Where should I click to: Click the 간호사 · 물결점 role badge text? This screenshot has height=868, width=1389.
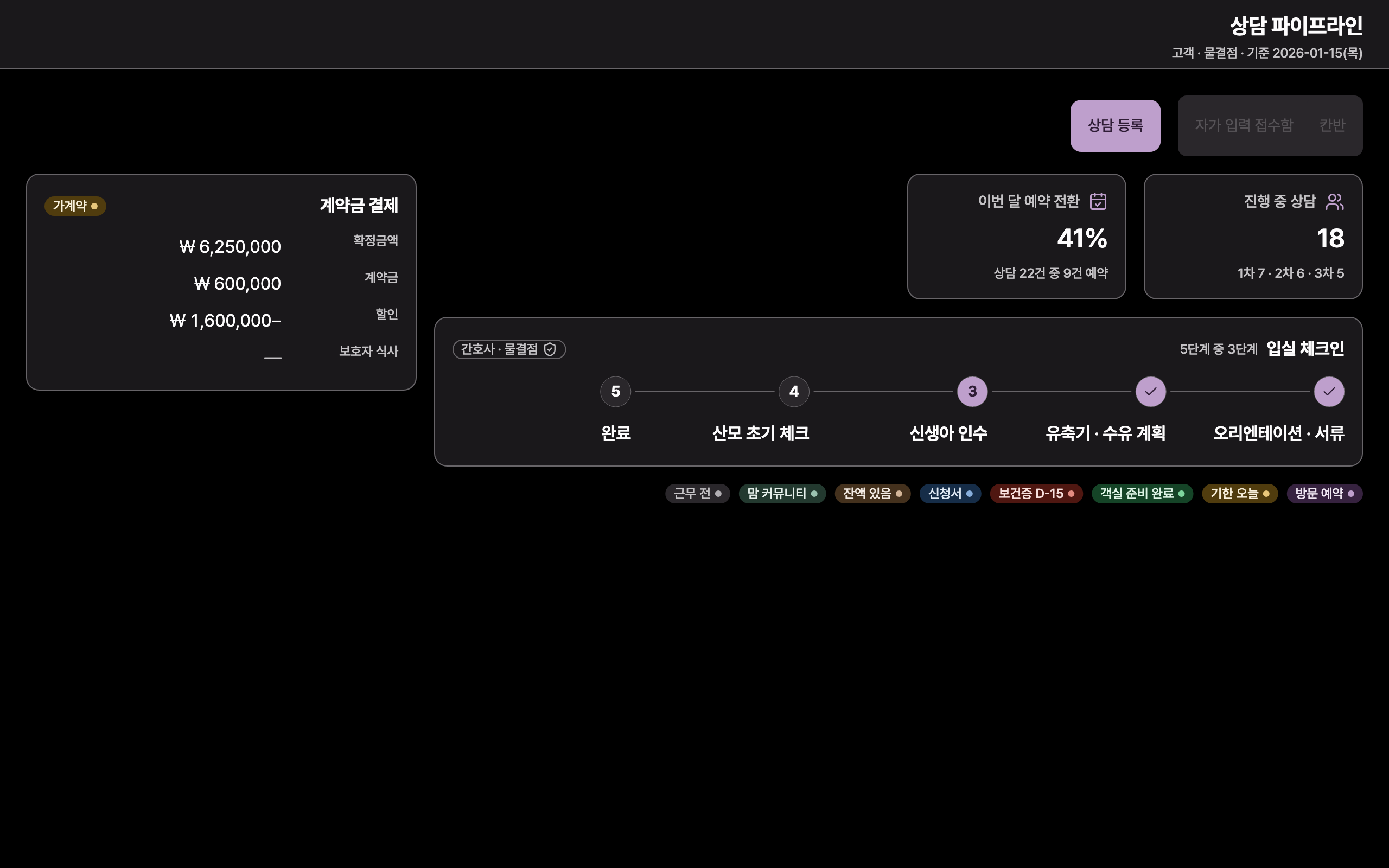[499, 349]
